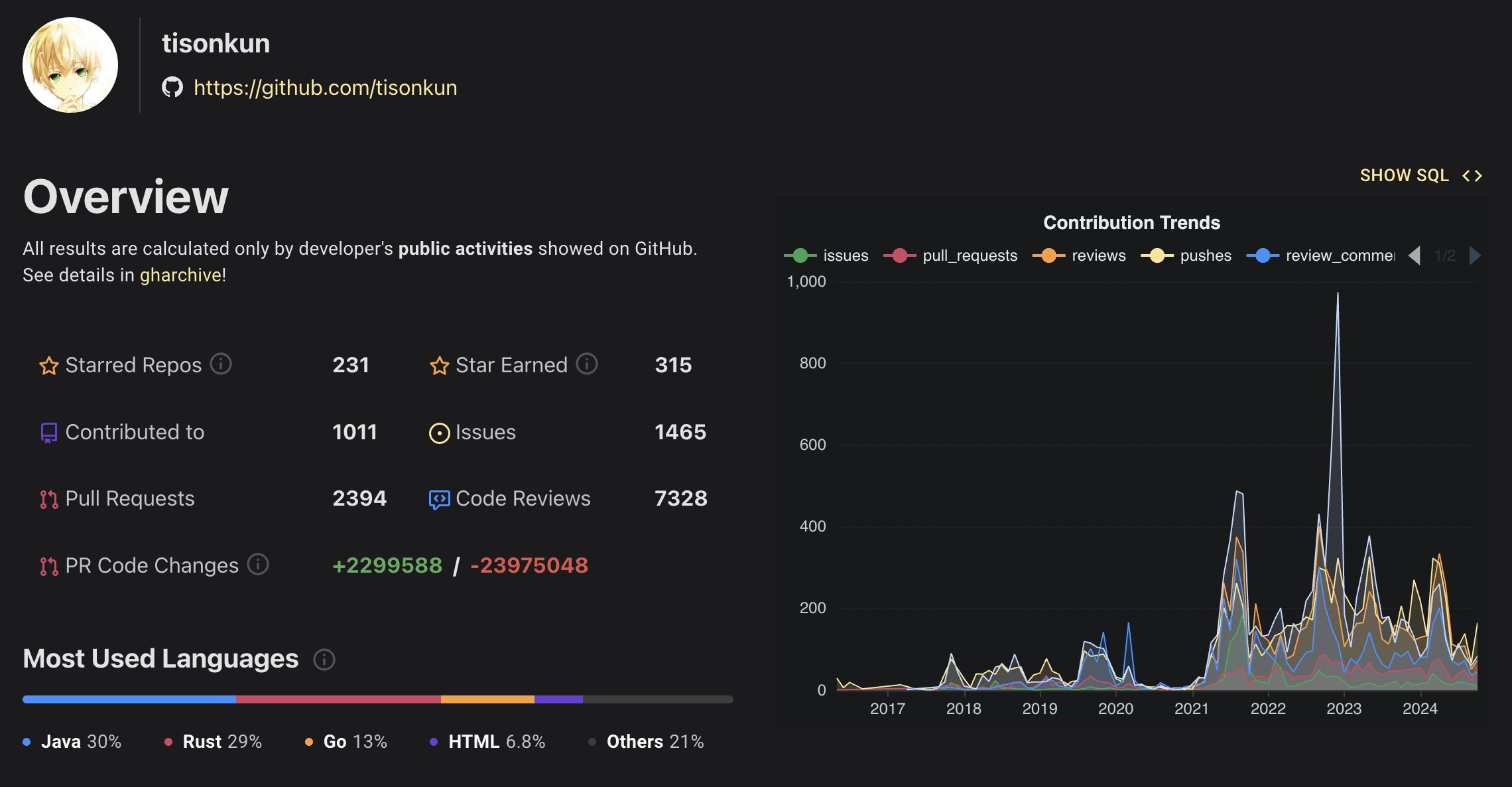The height and width of the screenshot is (787, 1512).
Task: Show info tooltip for Star Earned
Action: point(587,364)
